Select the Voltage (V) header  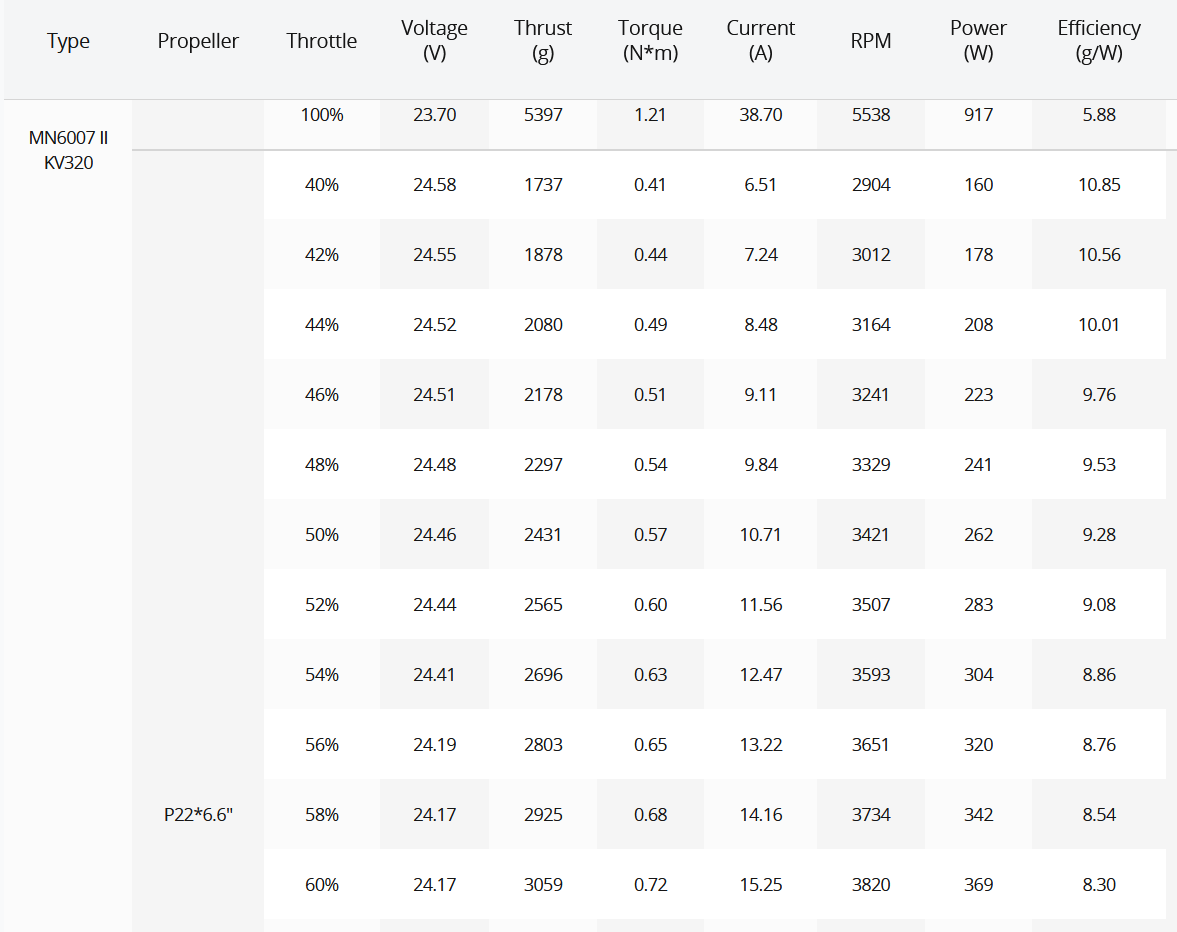click(x=435, y=41)
